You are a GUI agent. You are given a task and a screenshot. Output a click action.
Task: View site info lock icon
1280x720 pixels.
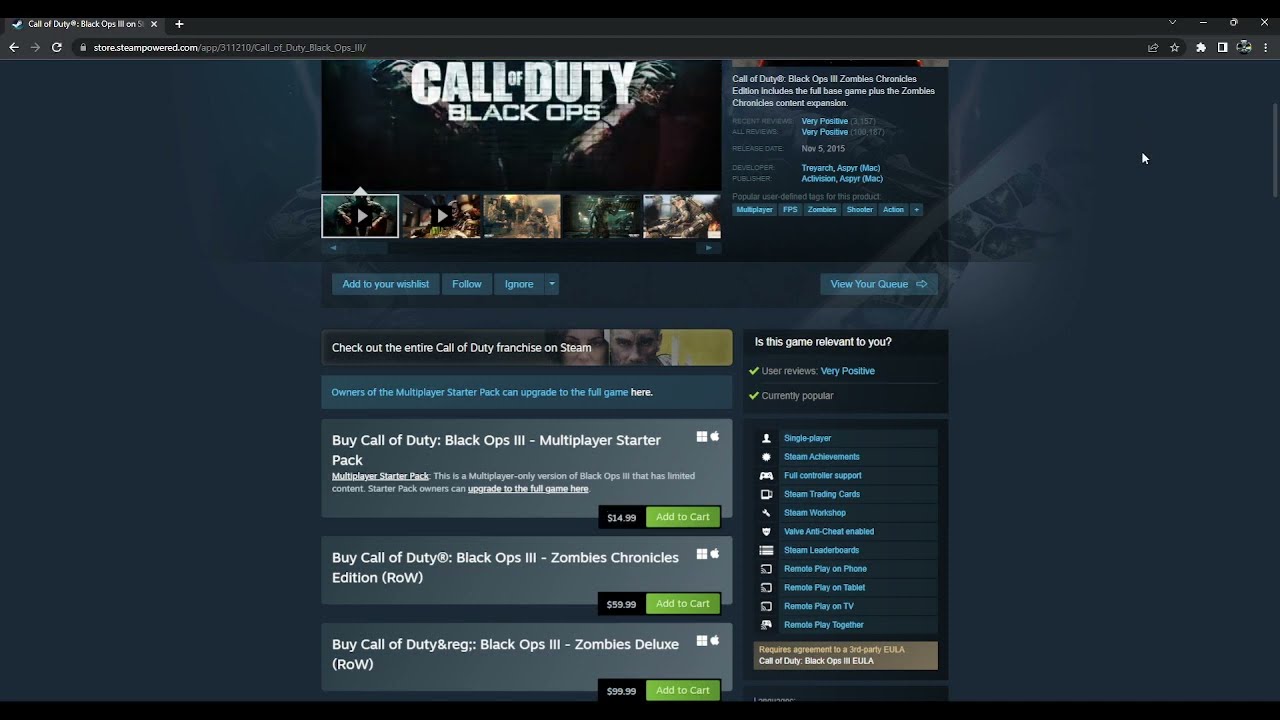tap(83, 47)
